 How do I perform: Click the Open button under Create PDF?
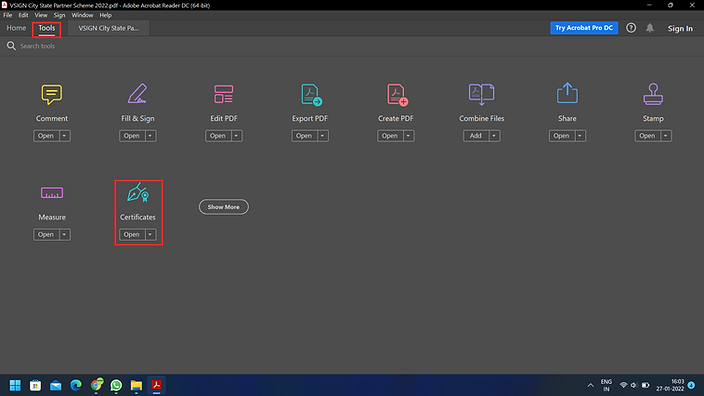coord(390,136)
